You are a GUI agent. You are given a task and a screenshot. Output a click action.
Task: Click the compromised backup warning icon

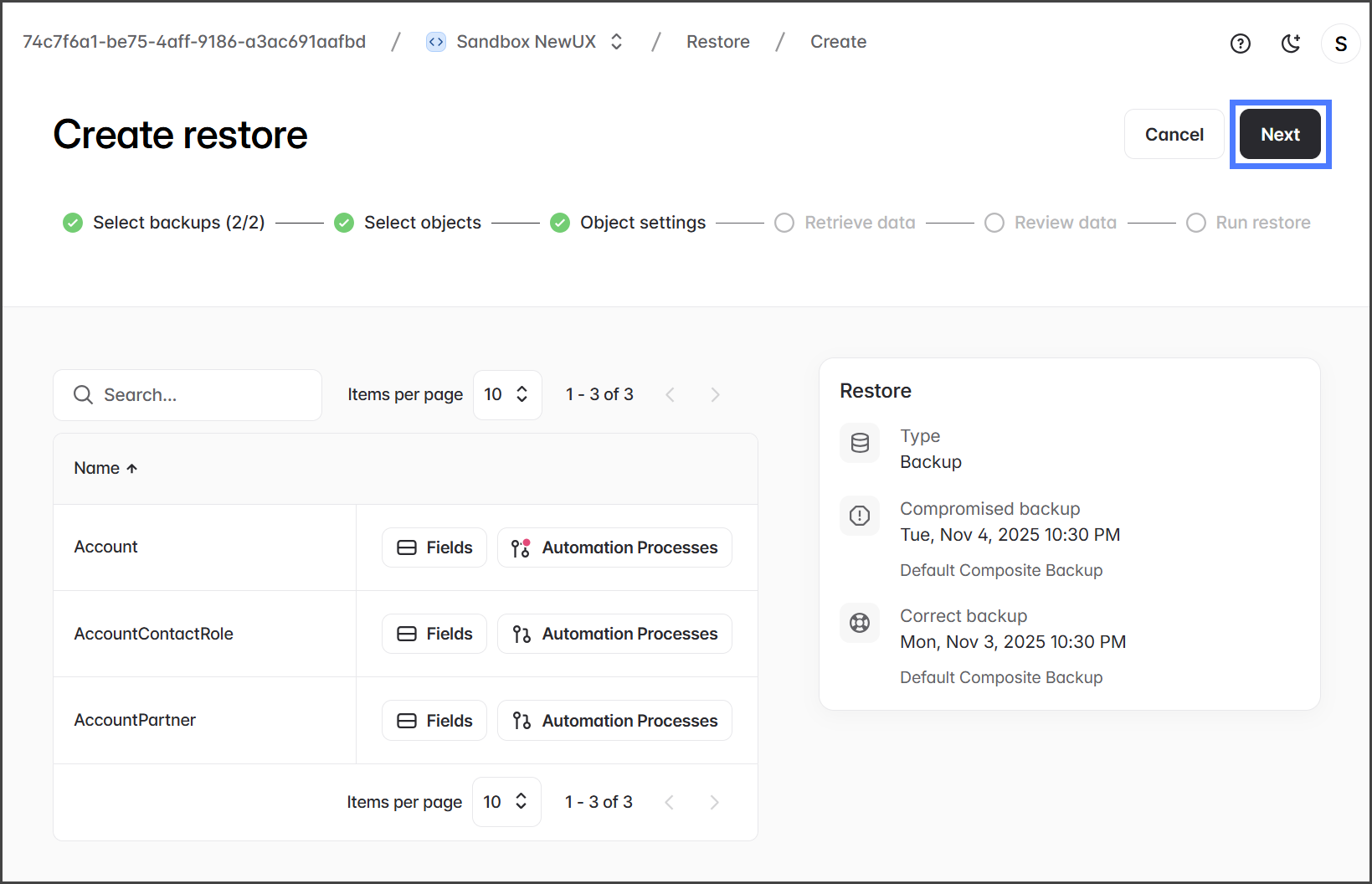point(860,516)
